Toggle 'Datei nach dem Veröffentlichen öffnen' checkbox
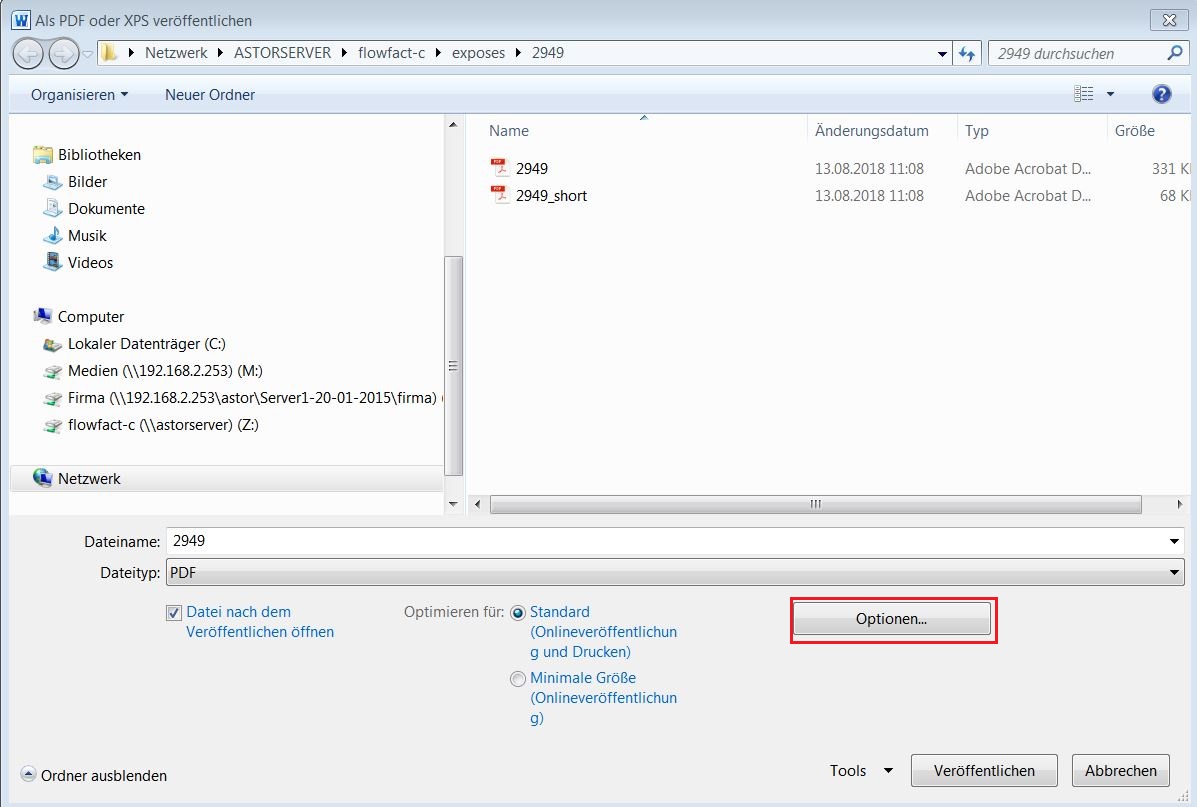 174,613
